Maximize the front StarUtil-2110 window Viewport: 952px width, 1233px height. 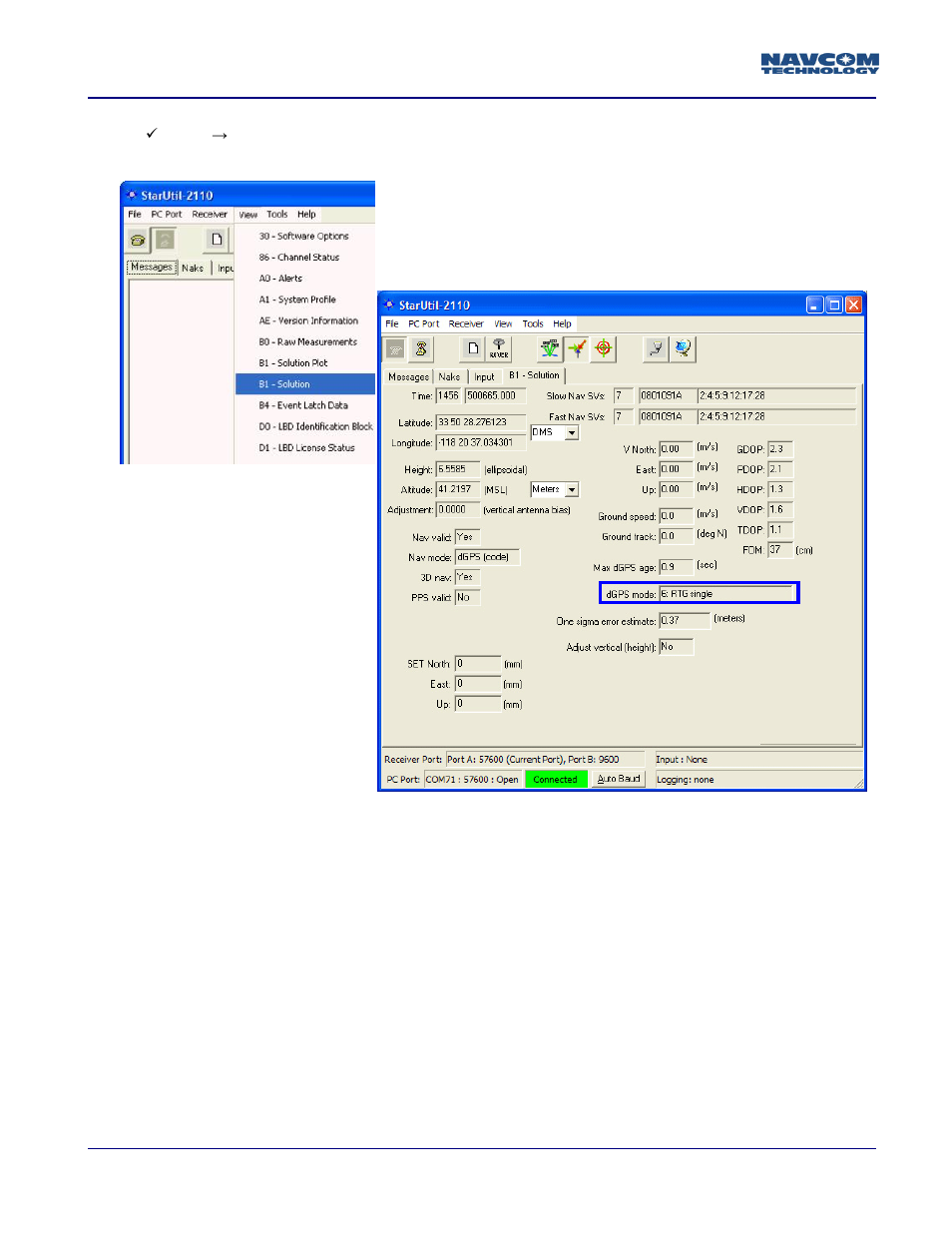(x=833, y=305)
